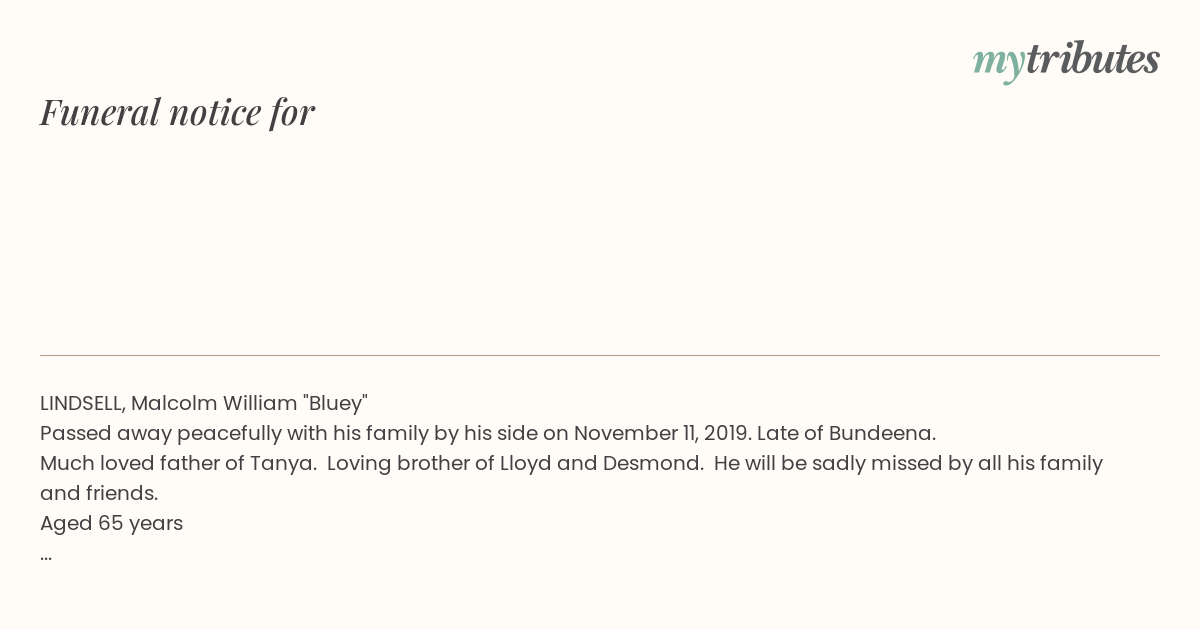Expand the truncated notice via the ellipsis
The width and height of the screenshot is (1200, 630).
tap(46, 557)
